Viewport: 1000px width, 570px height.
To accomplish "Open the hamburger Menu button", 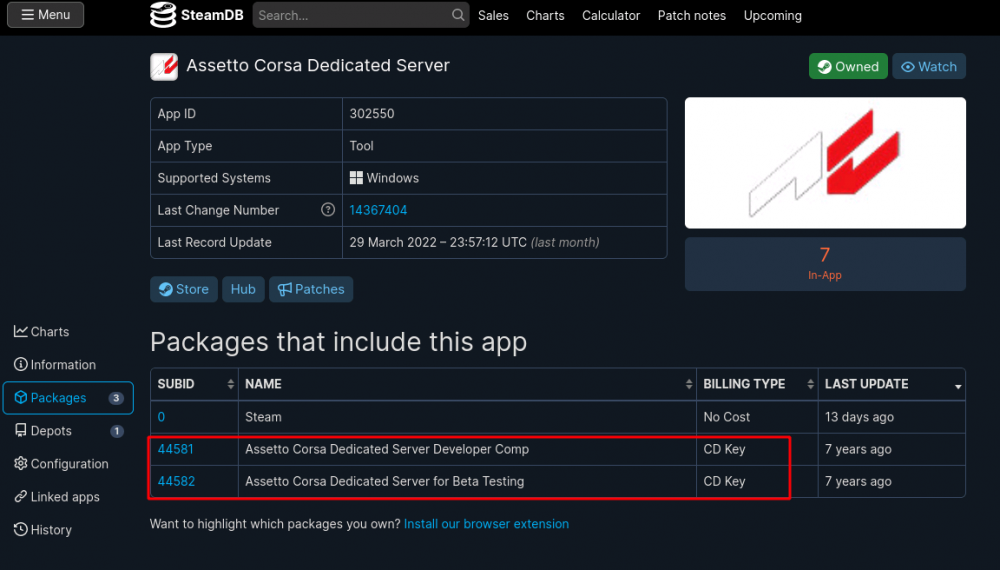I will [x=45, y=15].
